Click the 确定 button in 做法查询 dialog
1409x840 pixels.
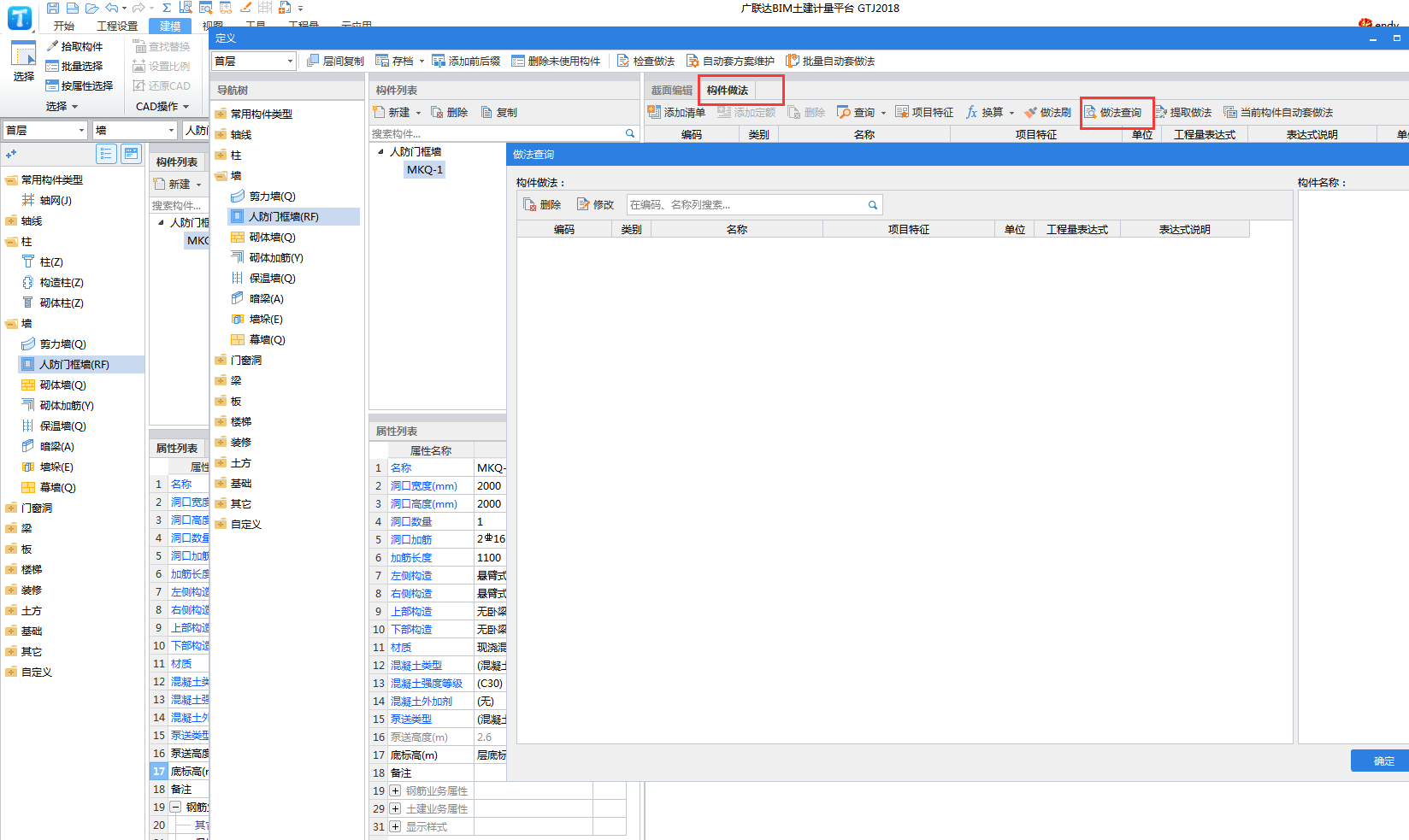pos(1383,761)
